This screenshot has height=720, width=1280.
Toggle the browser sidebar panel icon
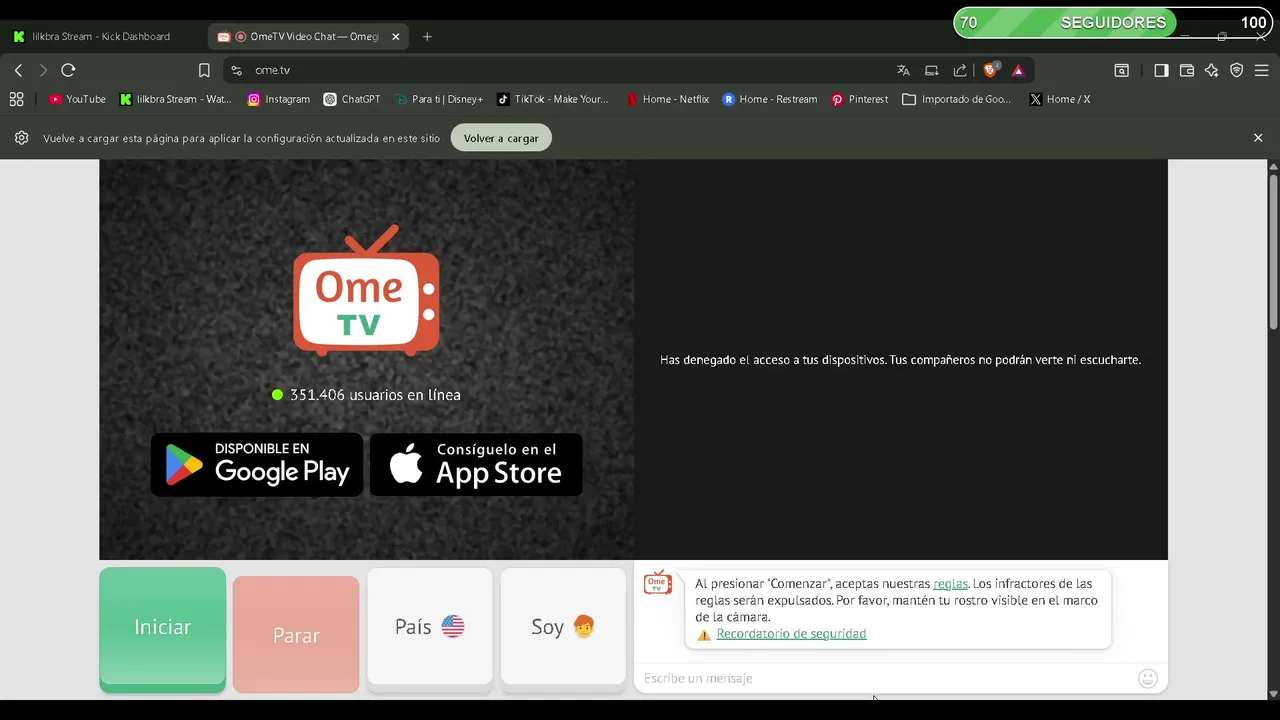click(x=1161, y=70)
